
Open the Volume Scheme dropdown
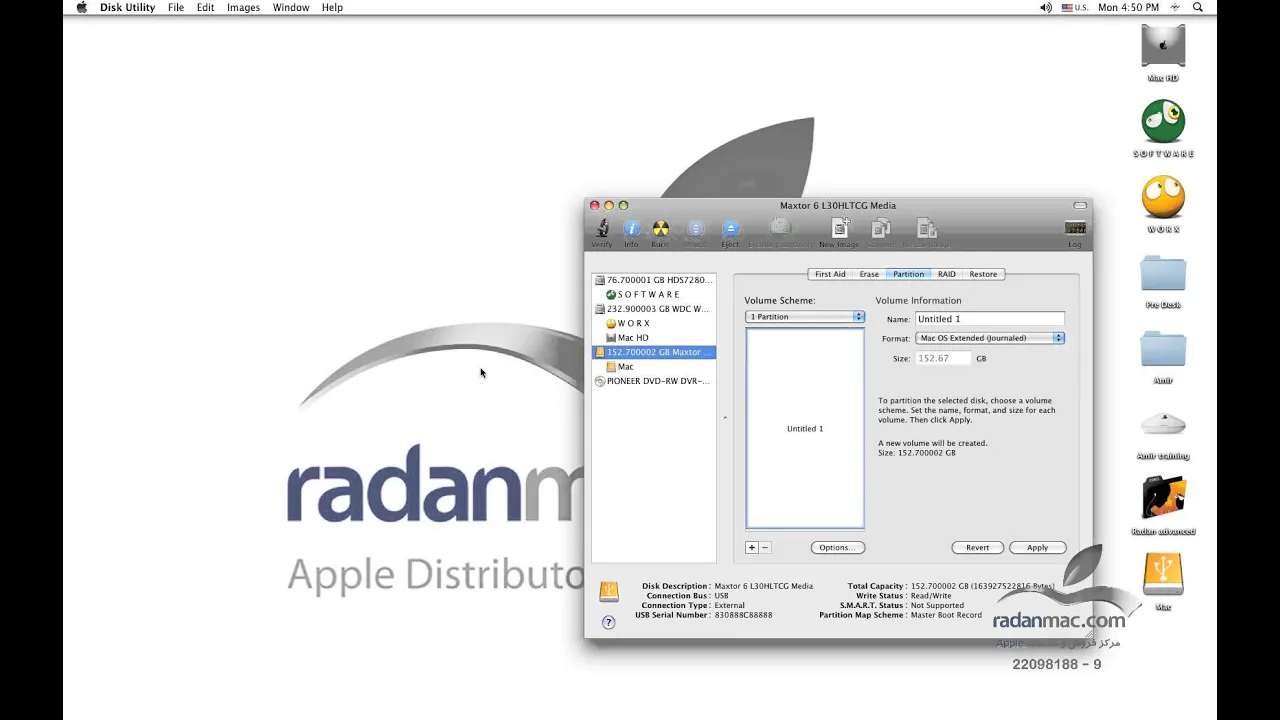pos(805,317)
